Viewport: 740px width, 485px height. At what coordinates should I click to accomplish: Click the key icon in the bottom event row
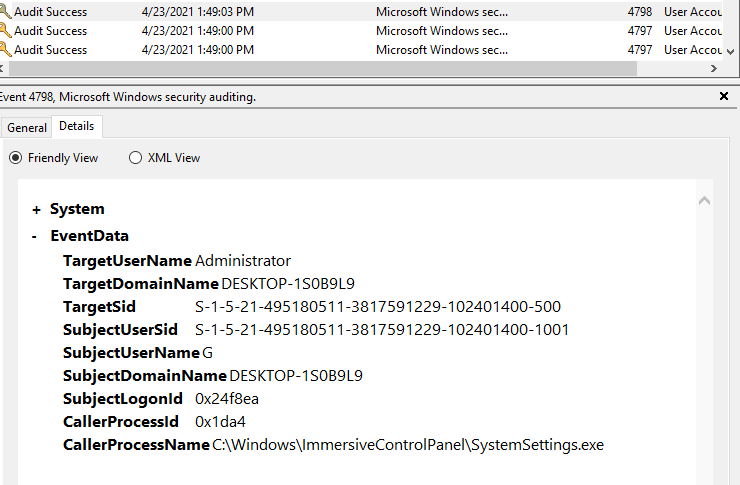(x=6, y=49)
